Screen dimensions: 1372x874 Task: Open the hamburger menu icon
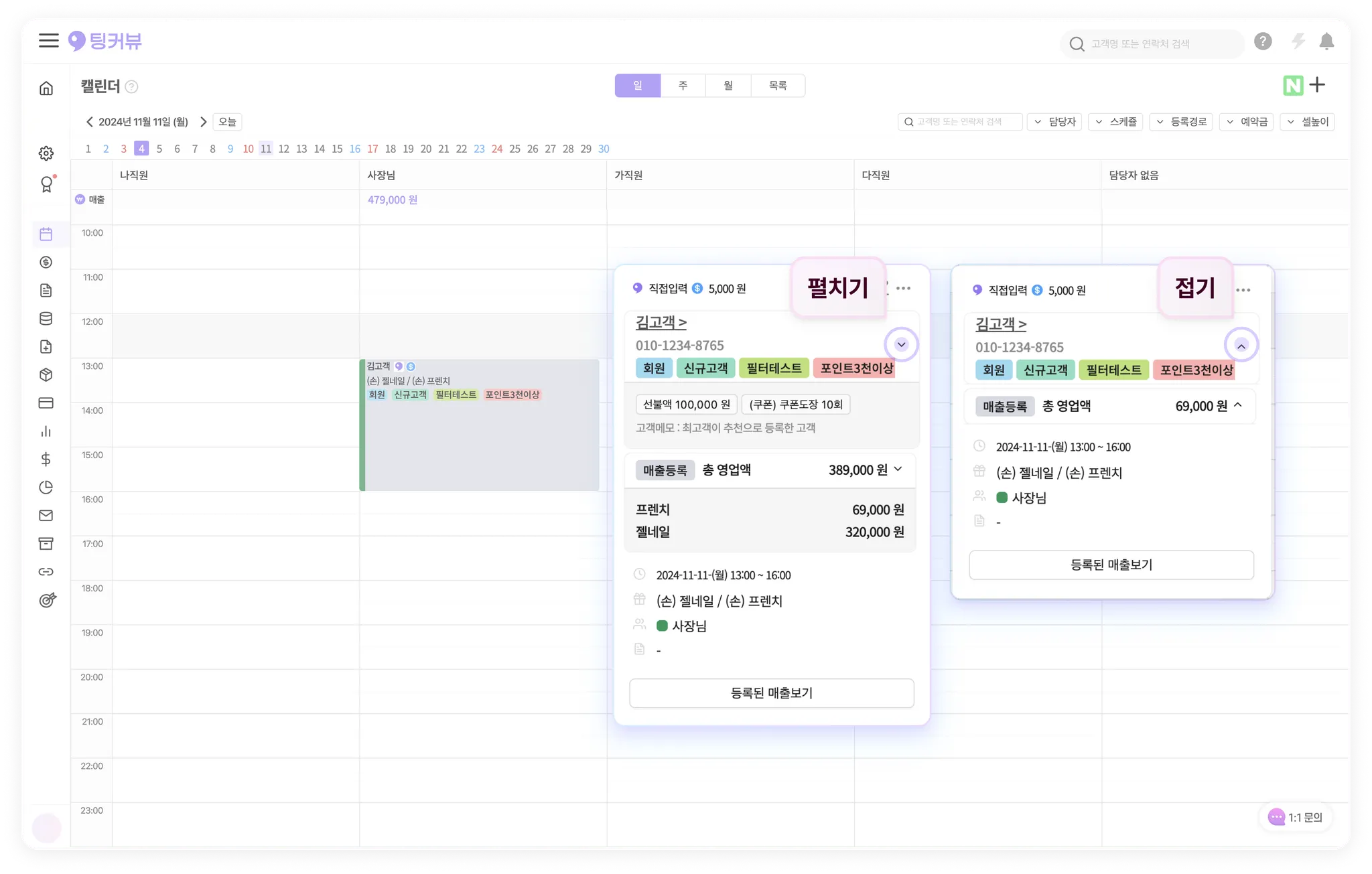click(x=48, y=41)
